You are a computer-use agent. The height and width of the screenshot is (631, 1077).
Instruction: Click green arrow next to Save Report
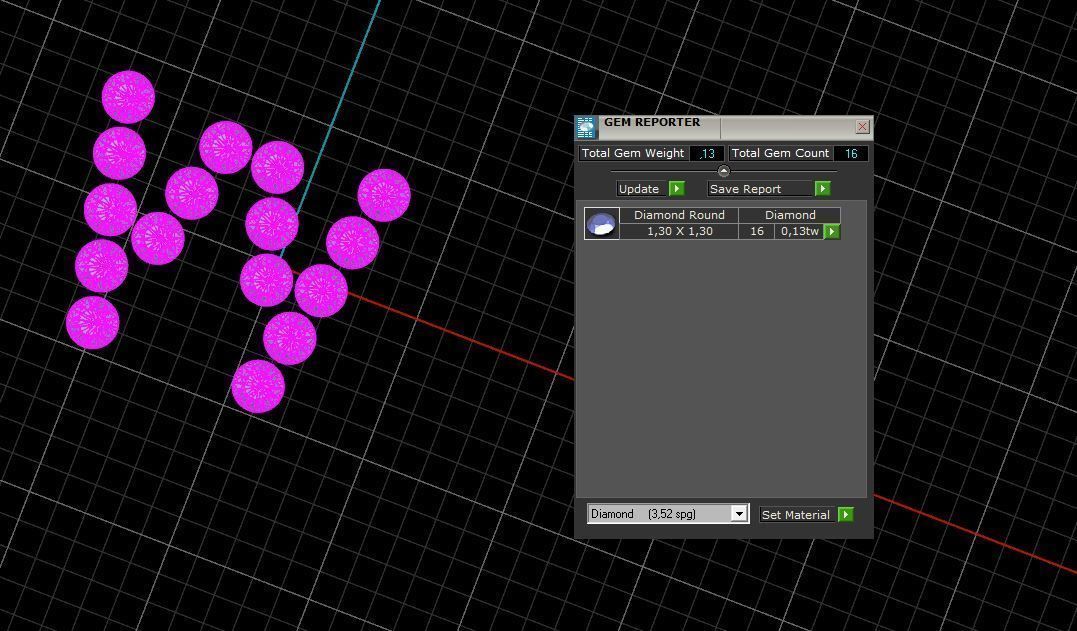[822, 189]
